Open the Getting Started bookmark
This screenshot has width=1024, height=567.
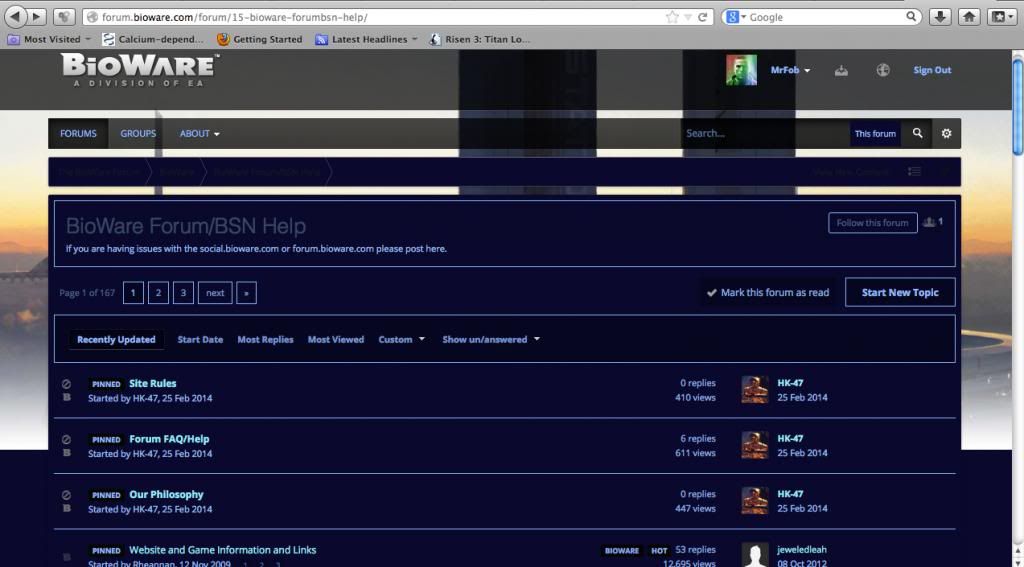pyautogui.click(x=259, y=39)
